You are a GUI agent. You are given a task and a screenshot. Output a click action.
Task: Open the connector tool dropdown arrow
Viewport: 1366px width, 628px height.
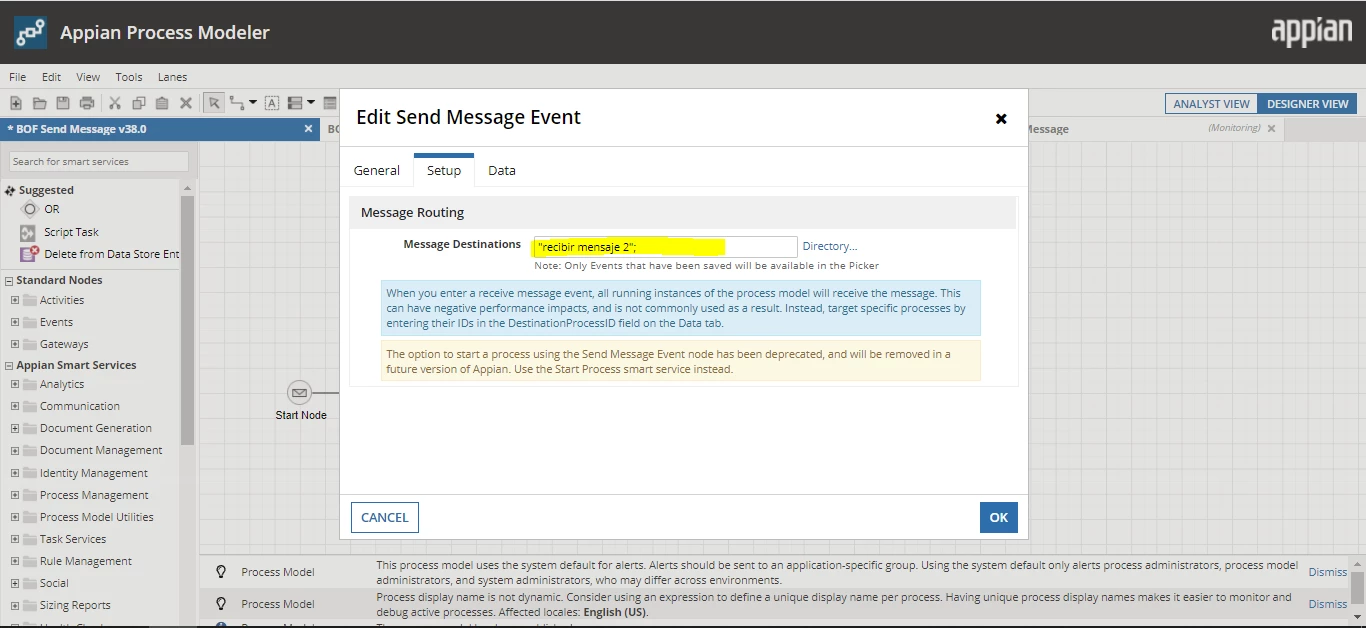pos(253,103)
